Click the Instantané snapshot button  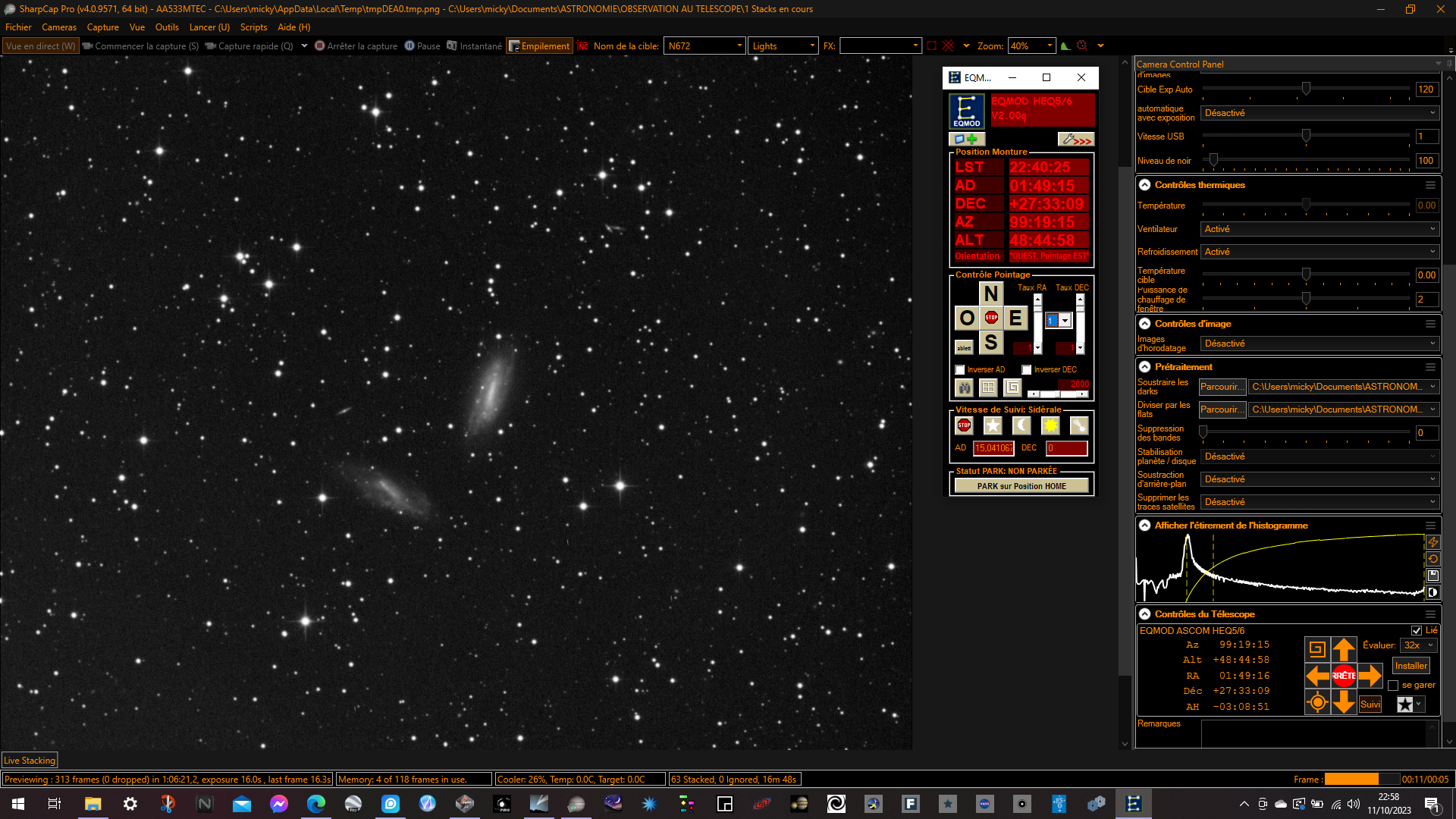[474, 46]
